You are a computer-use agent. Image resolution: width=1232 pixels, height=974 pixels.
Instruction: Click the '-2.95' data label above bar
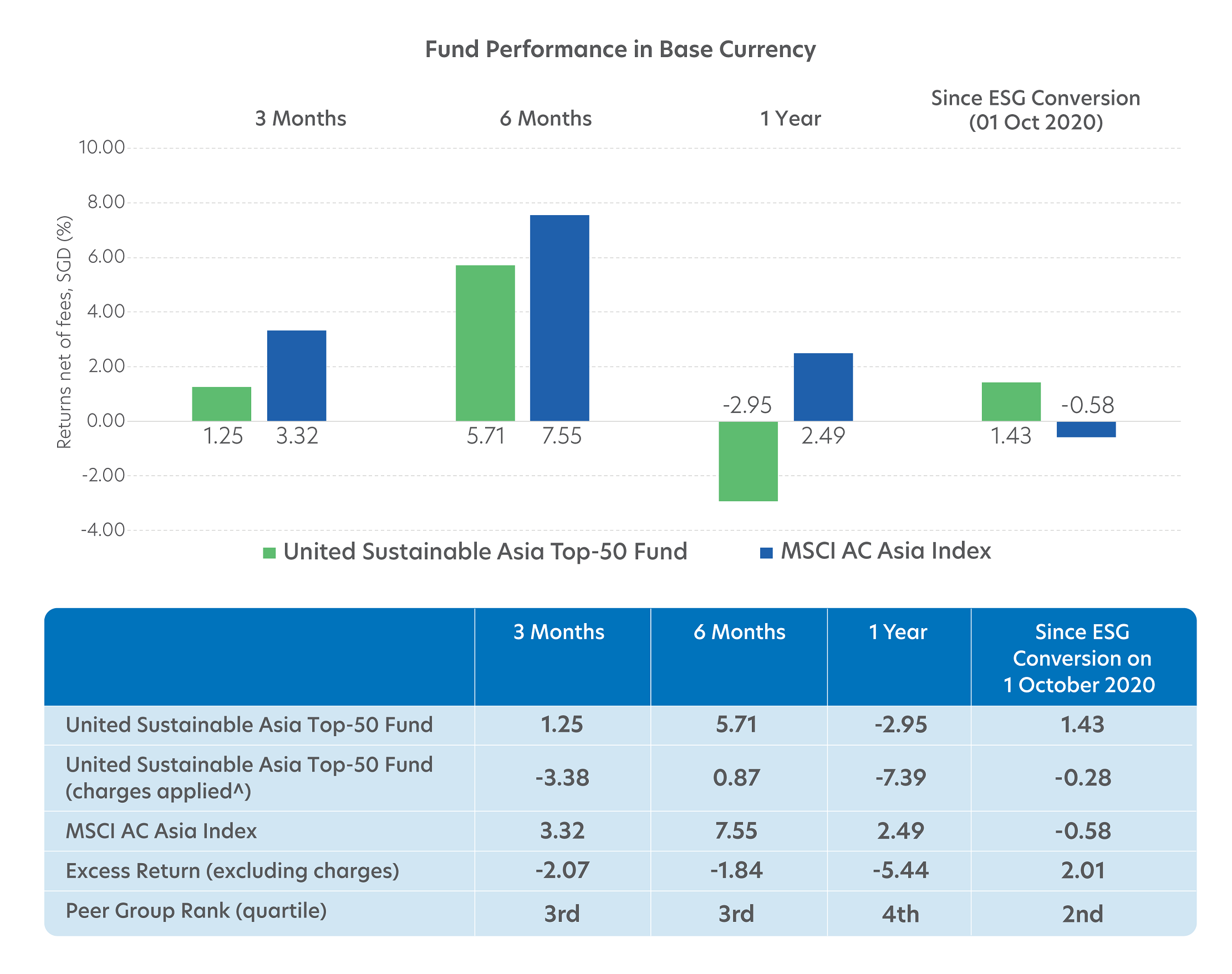point(747,405)
